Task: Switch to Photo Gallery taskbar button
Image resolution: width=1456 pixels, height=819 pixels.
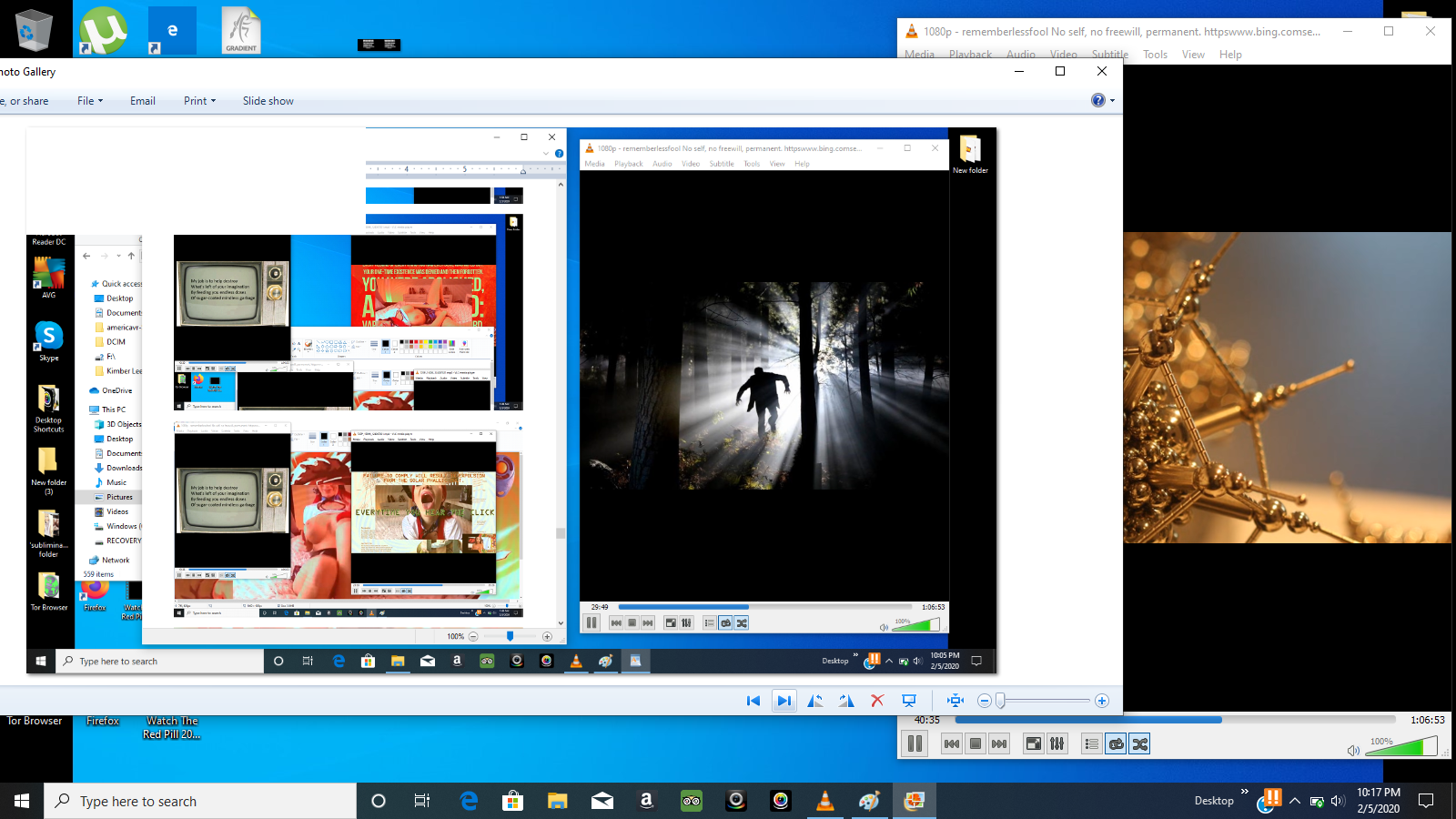Action: [x=915, y=801]
